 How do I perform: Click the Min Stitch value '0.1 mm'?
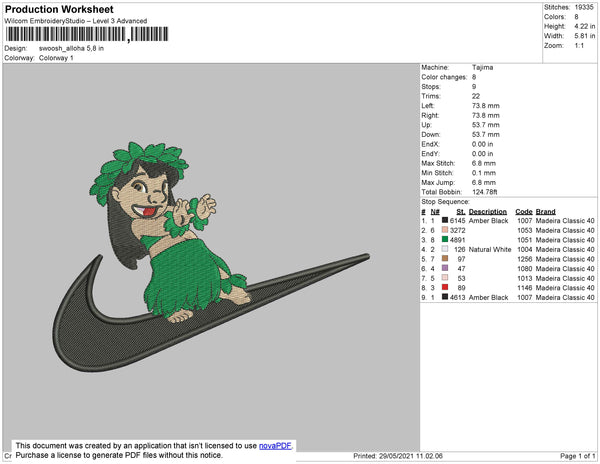[x=484, y=173]
